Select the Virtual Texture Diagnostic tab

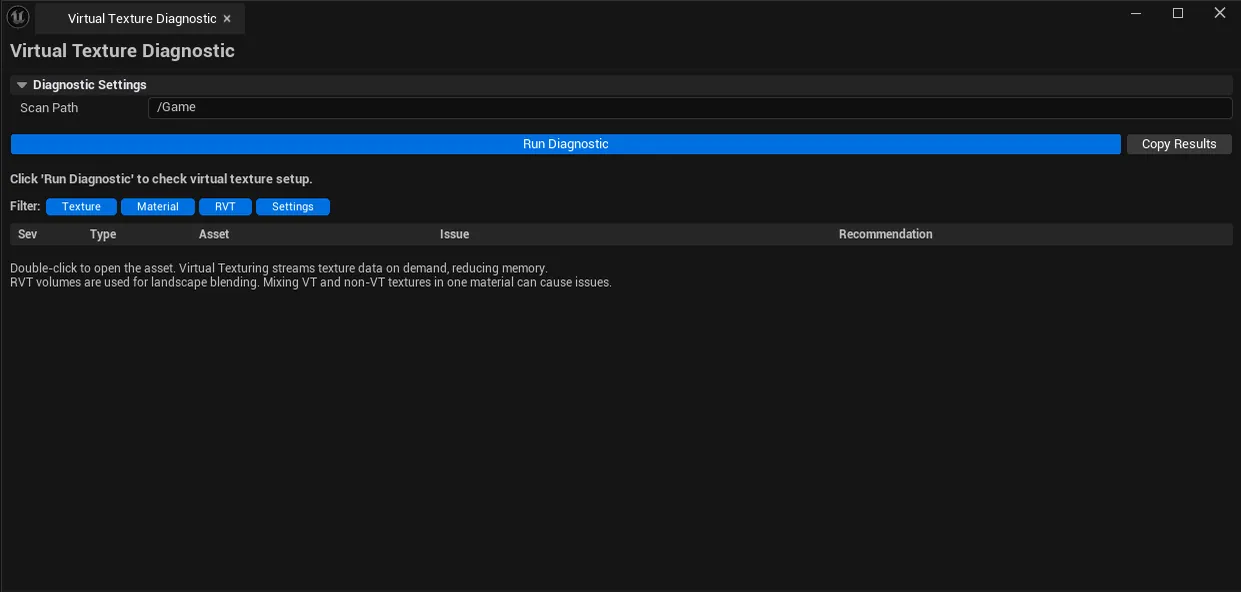tap(140, 18)
